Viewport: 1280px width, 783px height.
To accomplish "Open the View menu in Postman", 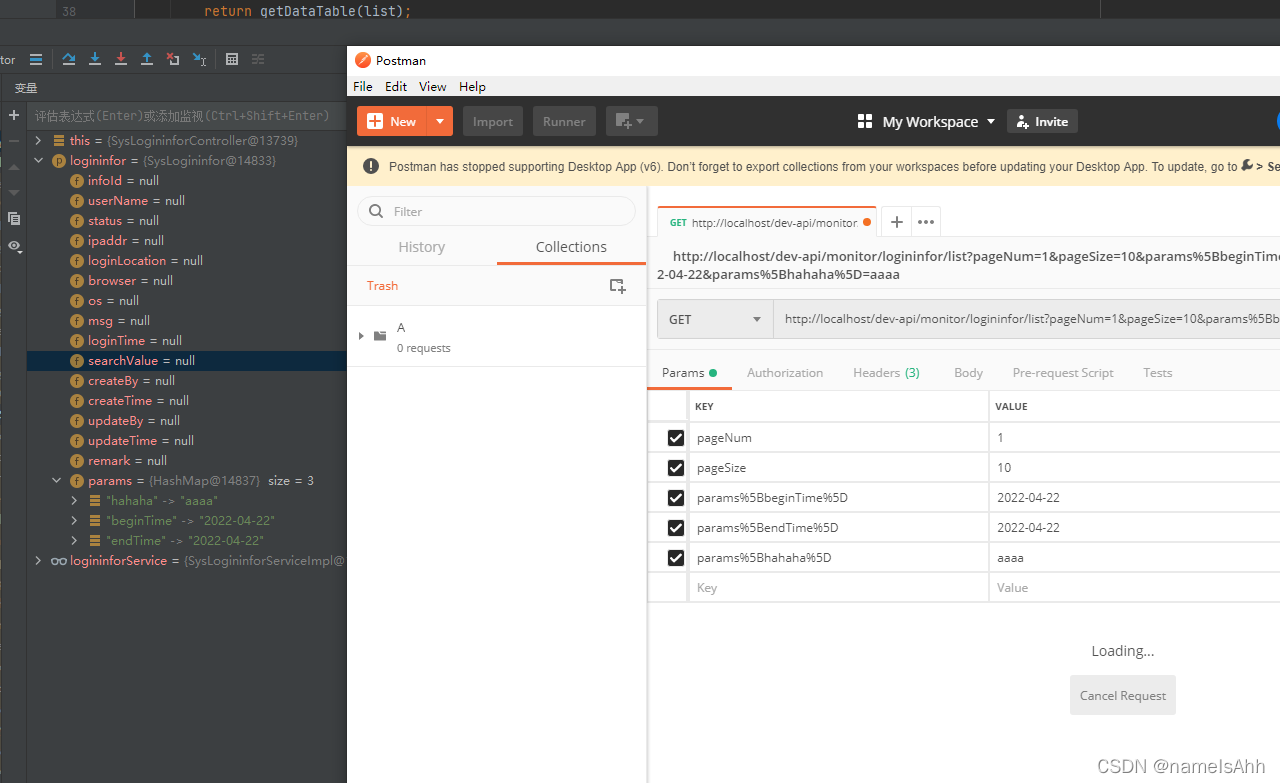I will pos(433,87).
